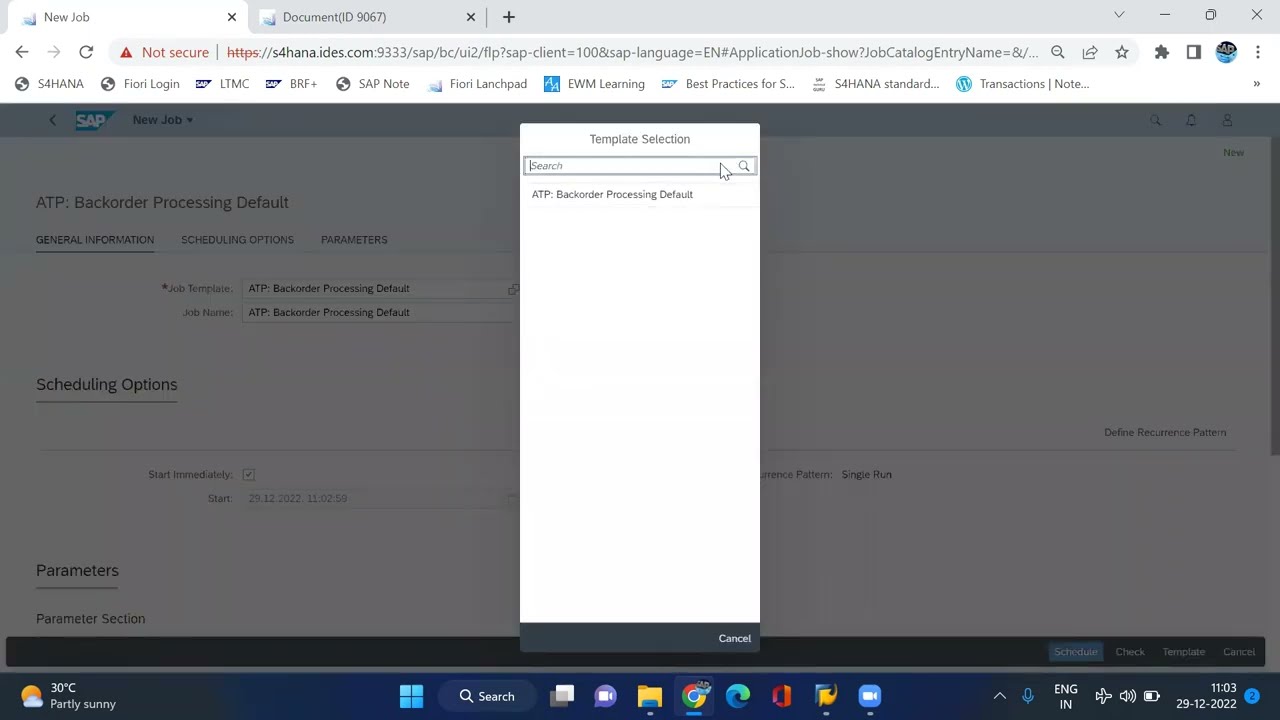Toggle Start Immediately checkbox
The width and height of the screenshot is (1280, 720).
pyautogui.click(x=248, y=474)
